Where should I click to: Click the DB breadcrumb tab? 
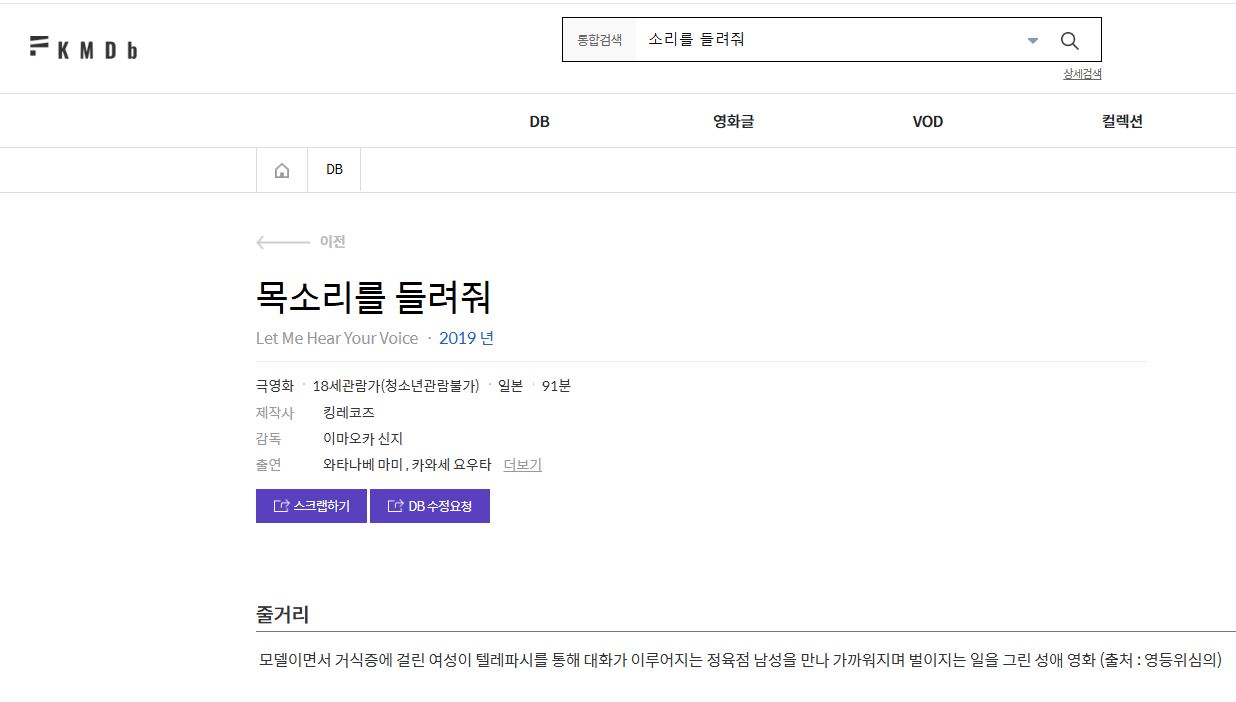[334, 170]
